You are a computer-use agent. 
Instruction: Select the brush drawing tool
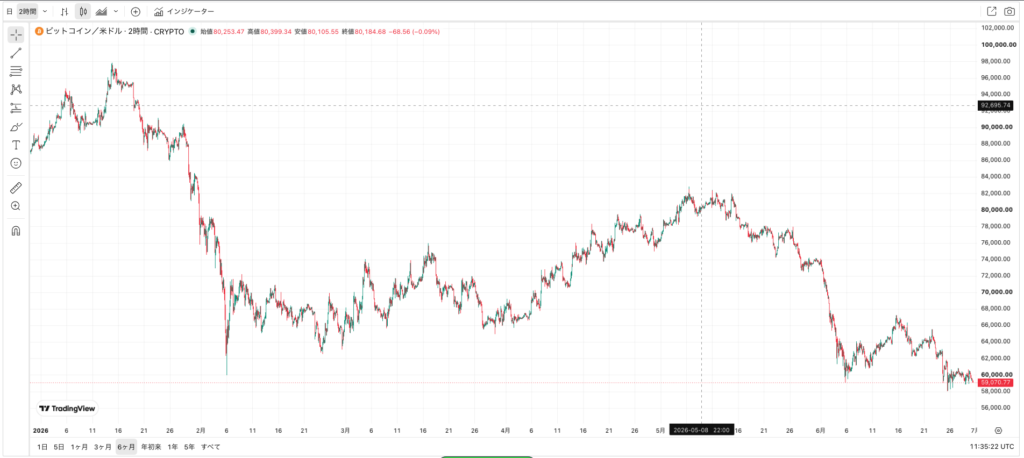click(x=16, y=126)
